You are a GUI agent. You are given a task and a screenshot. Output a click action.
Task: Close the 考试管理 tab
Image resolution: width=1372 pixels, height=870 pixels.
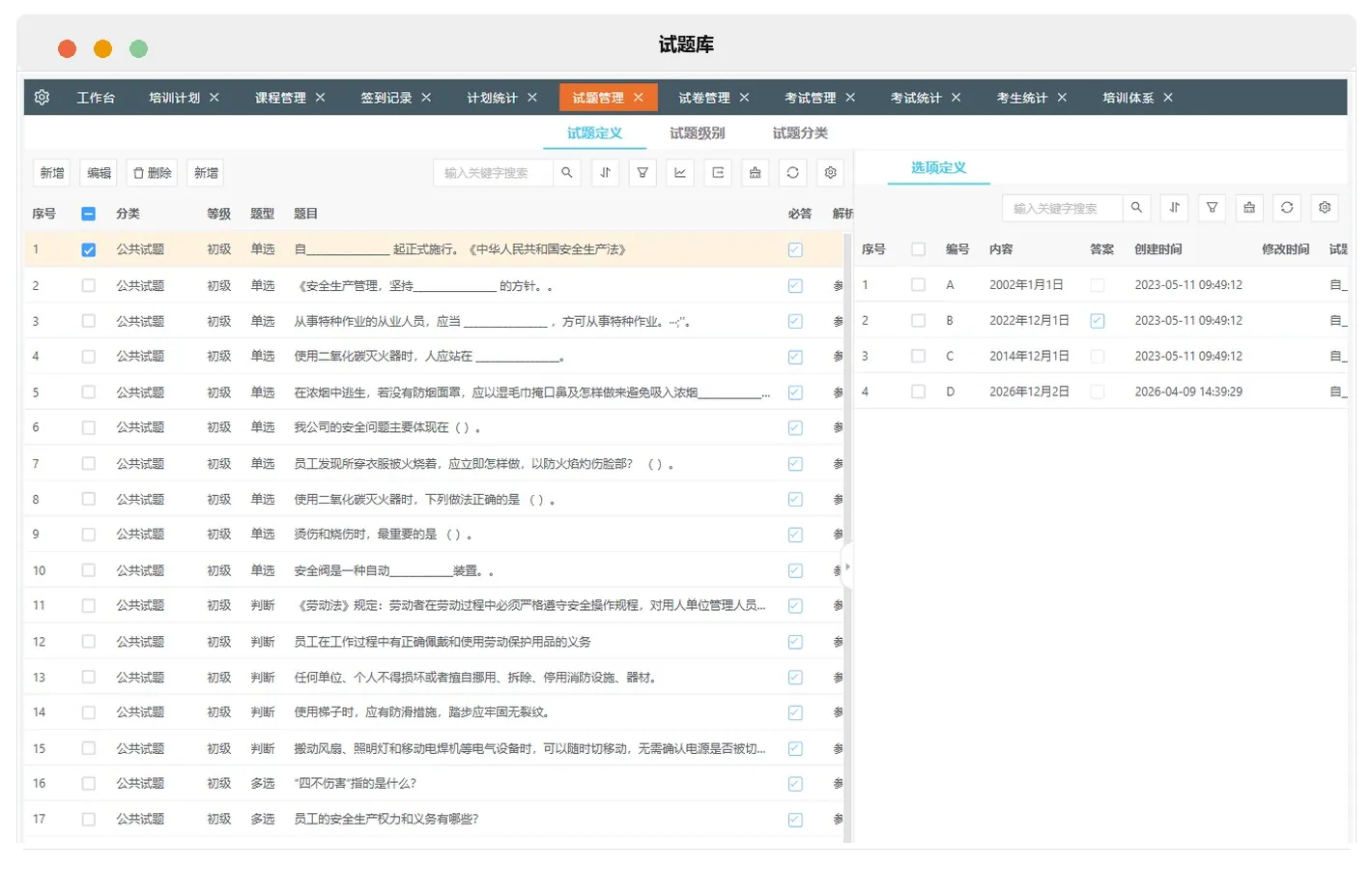coord(850,98)
